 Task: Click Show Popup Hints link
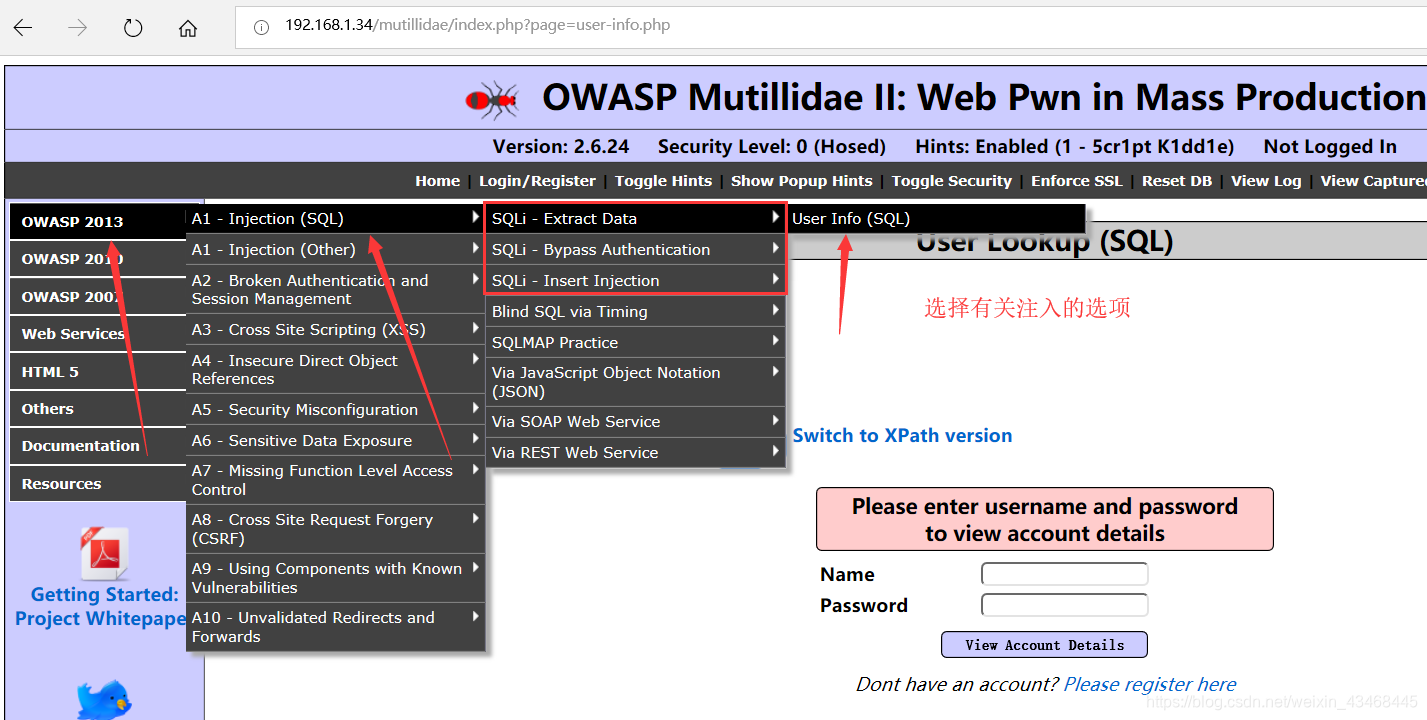[x=801, y=181]
